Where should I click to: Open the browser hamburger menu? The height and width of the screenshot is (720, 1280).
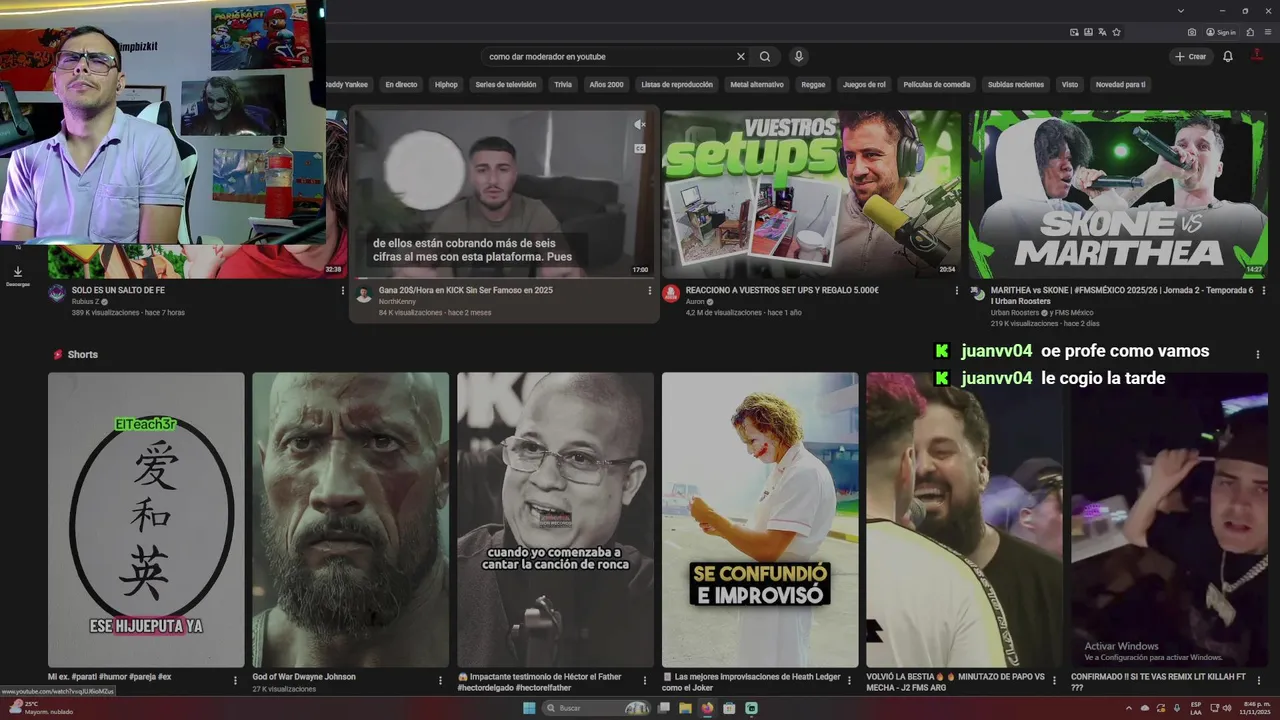[1267, 32]
